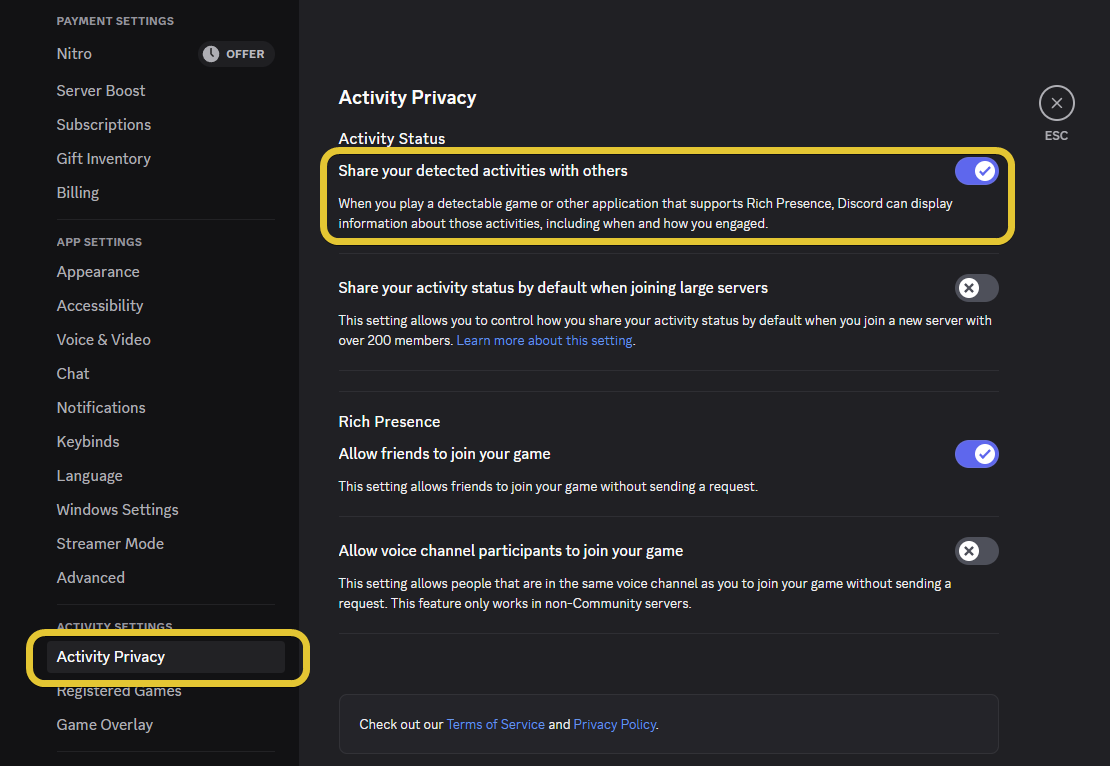Close settings with the ESC circle button
The height and width of the screenshot is (766, 1110).
(x=1056, y=103)
